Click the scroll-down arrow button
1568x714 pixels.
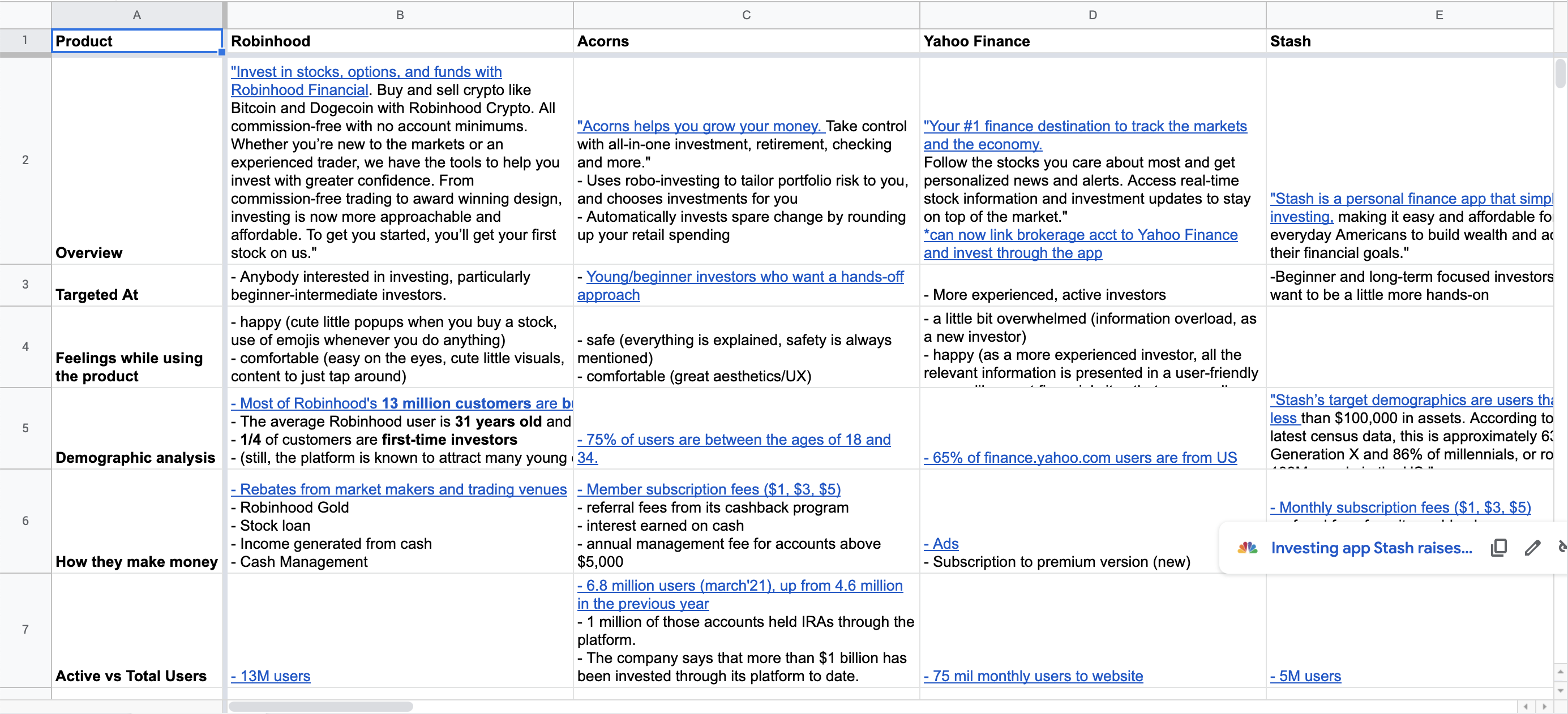[1560, 690]
